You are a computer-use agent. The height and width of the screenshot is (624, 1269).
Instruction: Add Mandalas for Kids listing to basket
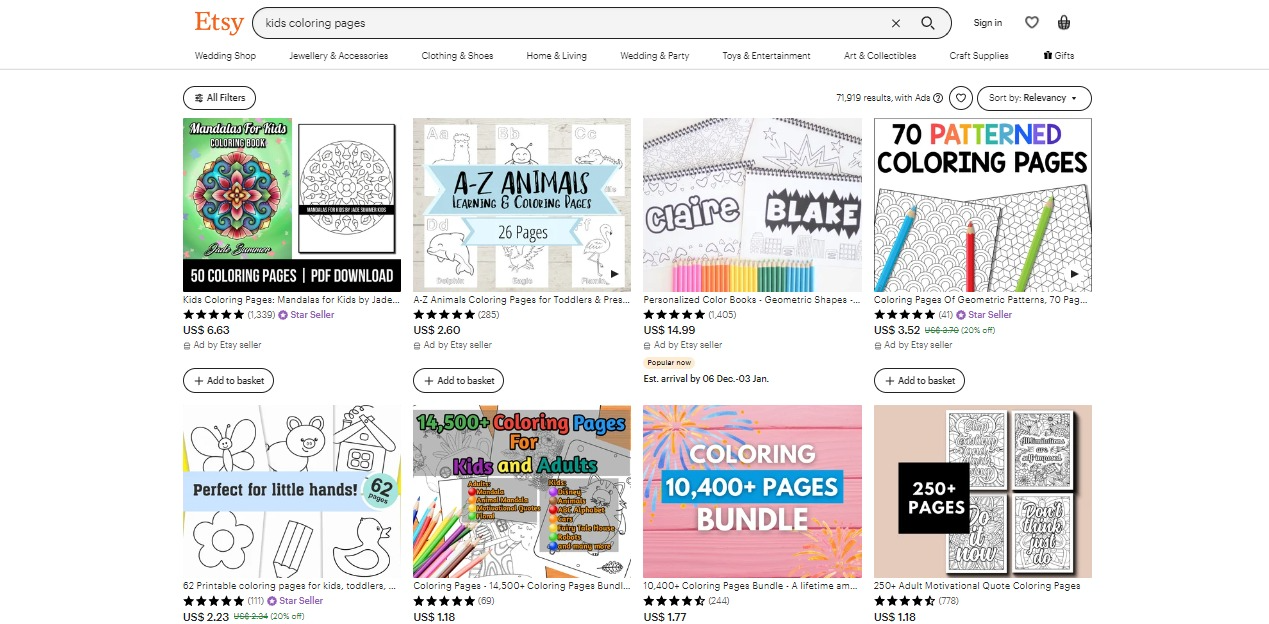228,380
